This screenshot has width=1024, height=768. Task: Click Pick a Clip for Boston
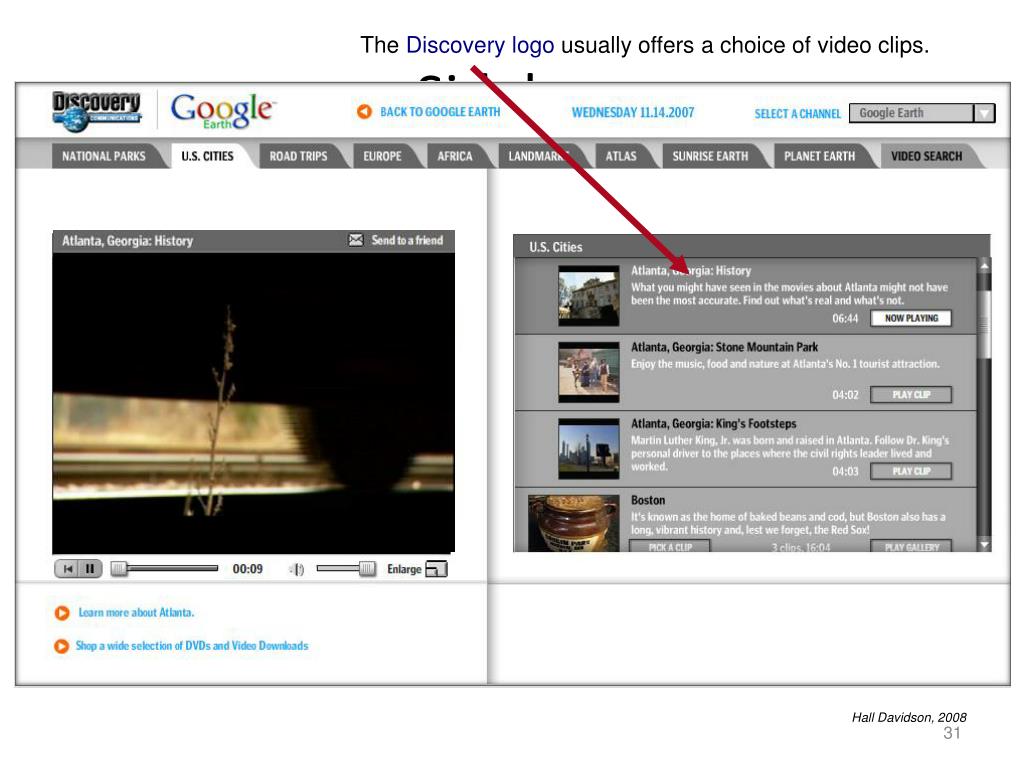click(670, 547)
